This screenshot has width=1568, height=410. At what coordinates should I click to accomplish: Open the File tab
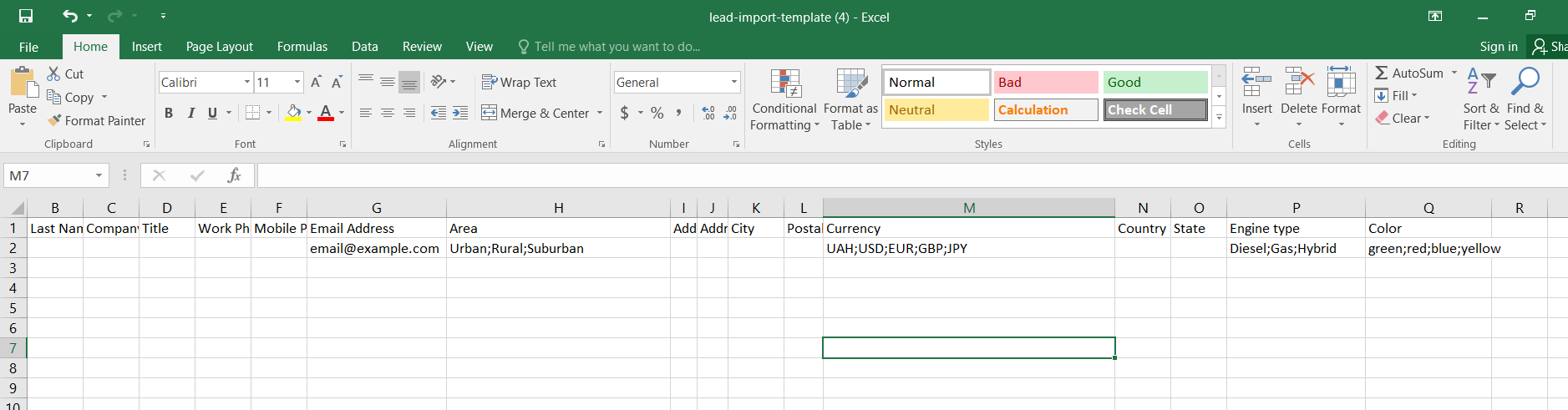coord(28,47)
